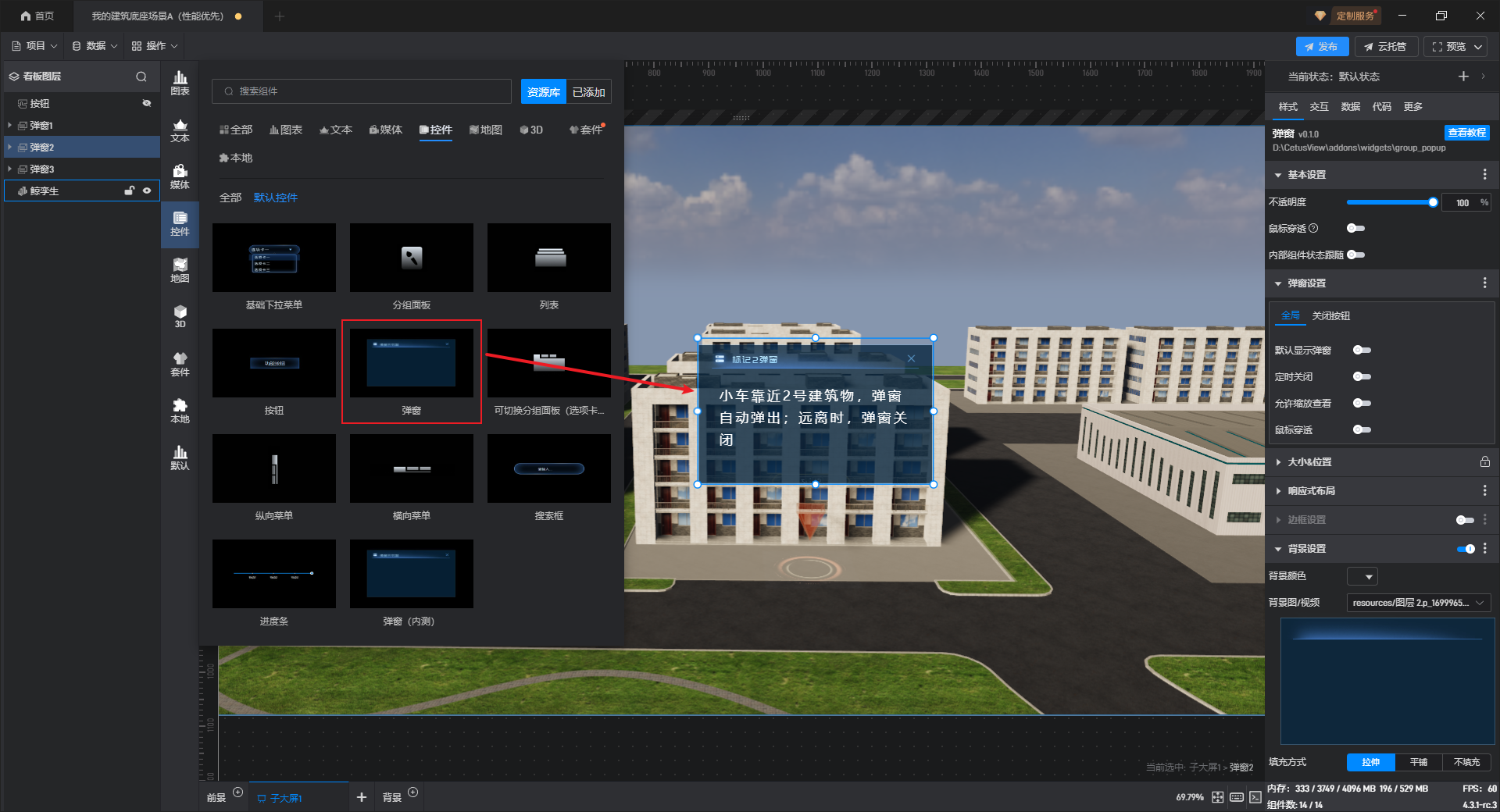Click the 不透明度 opacity slider handle
The width and height of the screenshot is (1500, 812).
(x=1433, y=203)
